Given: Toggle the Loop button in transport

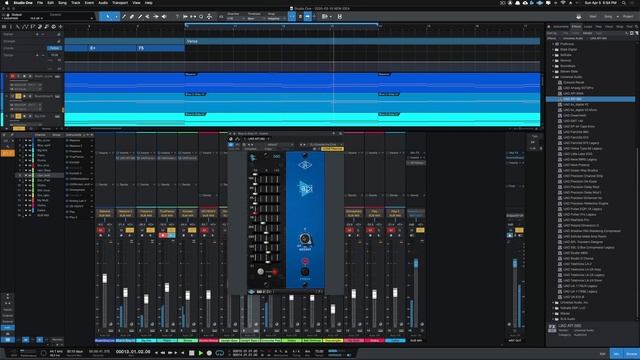Looking at the screenshot, I should 220,353.
